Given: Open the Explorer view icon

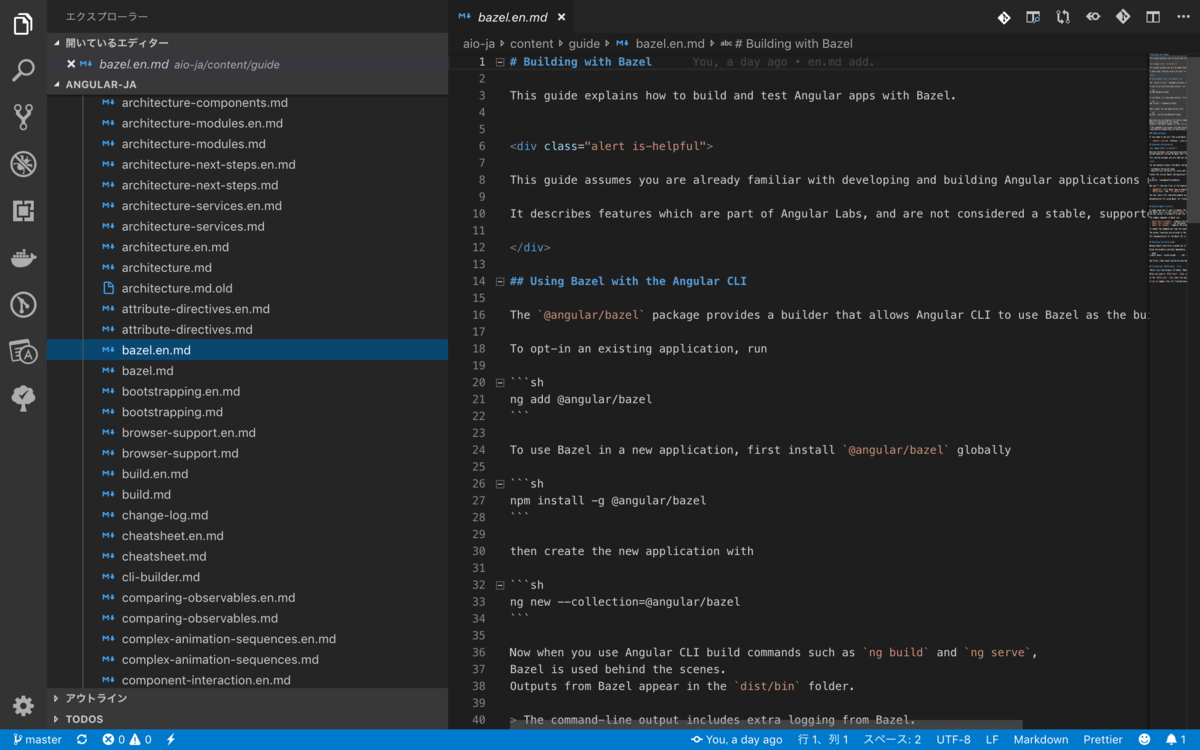Looking at the screenshot, I should [23, 23].
